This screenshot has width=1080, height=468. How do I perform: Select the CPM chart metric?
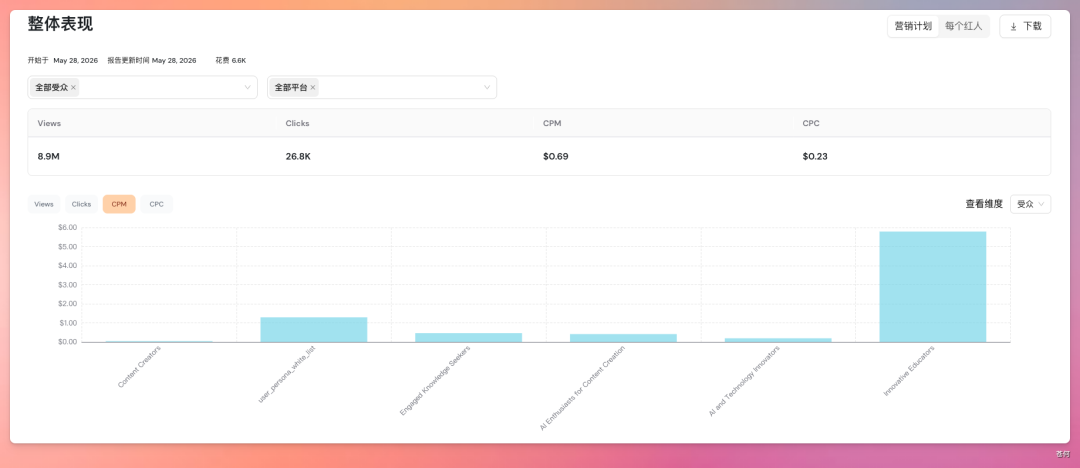[119, 204]
